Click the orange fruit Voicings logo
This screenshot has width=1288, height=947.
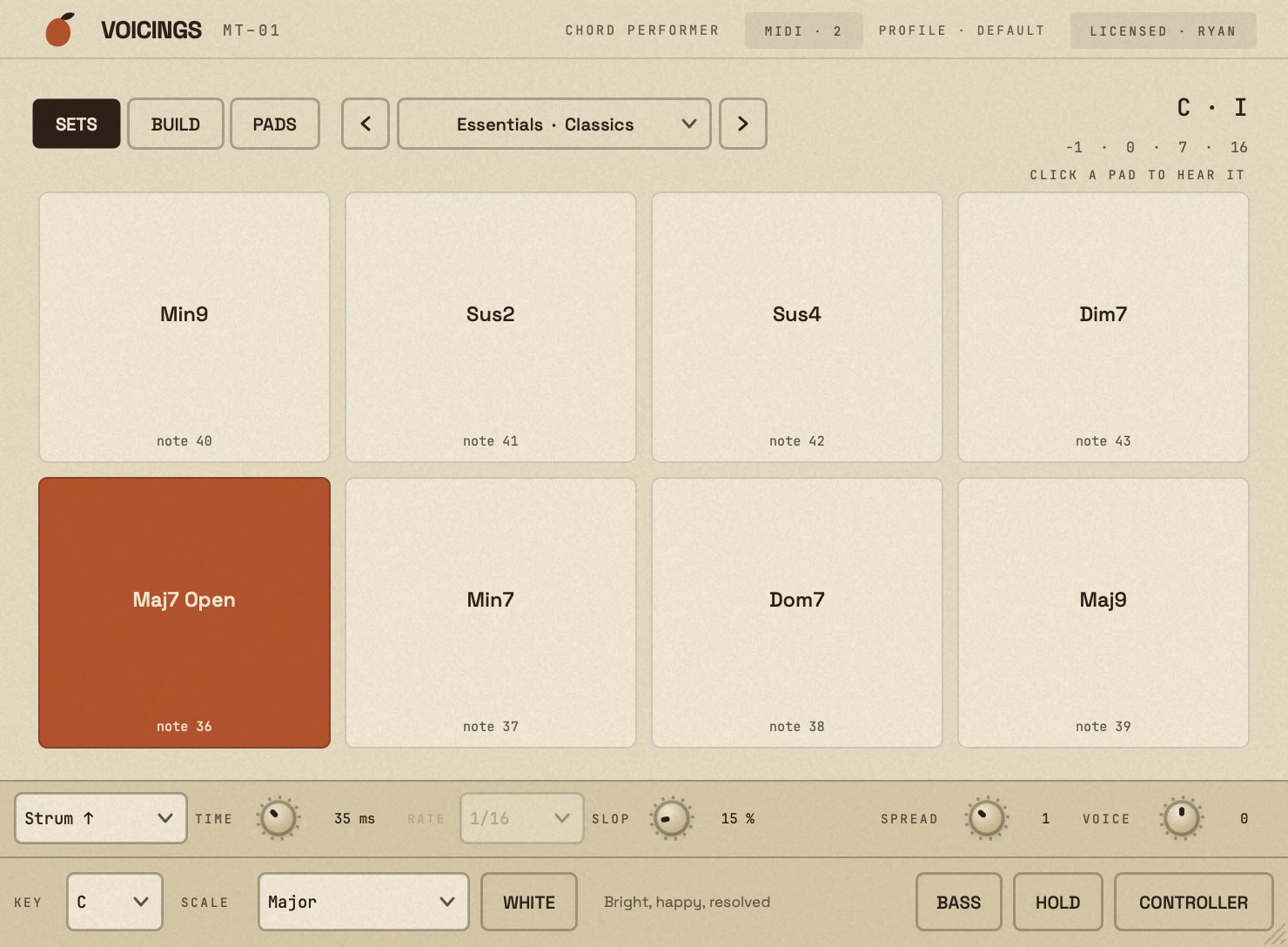pyautogui.click(x=60, y=30)
